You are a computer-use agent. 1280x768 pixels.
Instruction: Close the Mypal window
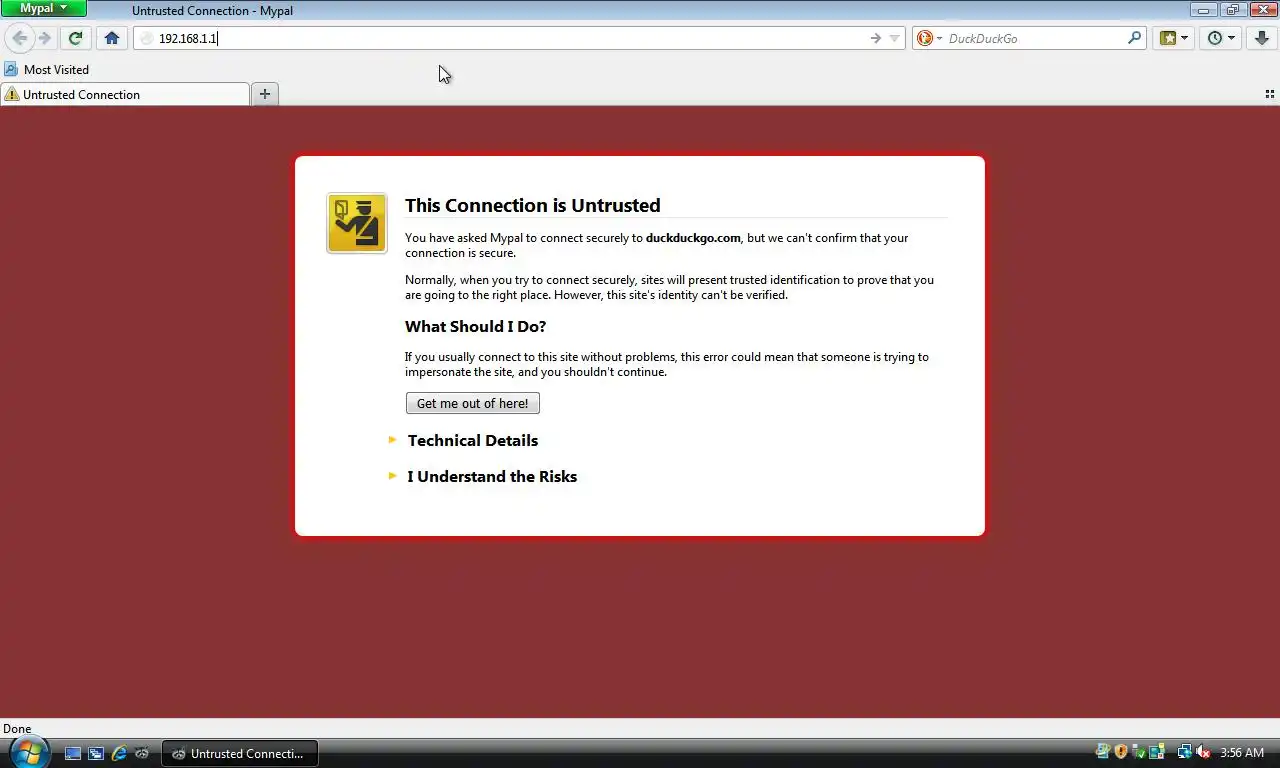(x=1262, y=9)
